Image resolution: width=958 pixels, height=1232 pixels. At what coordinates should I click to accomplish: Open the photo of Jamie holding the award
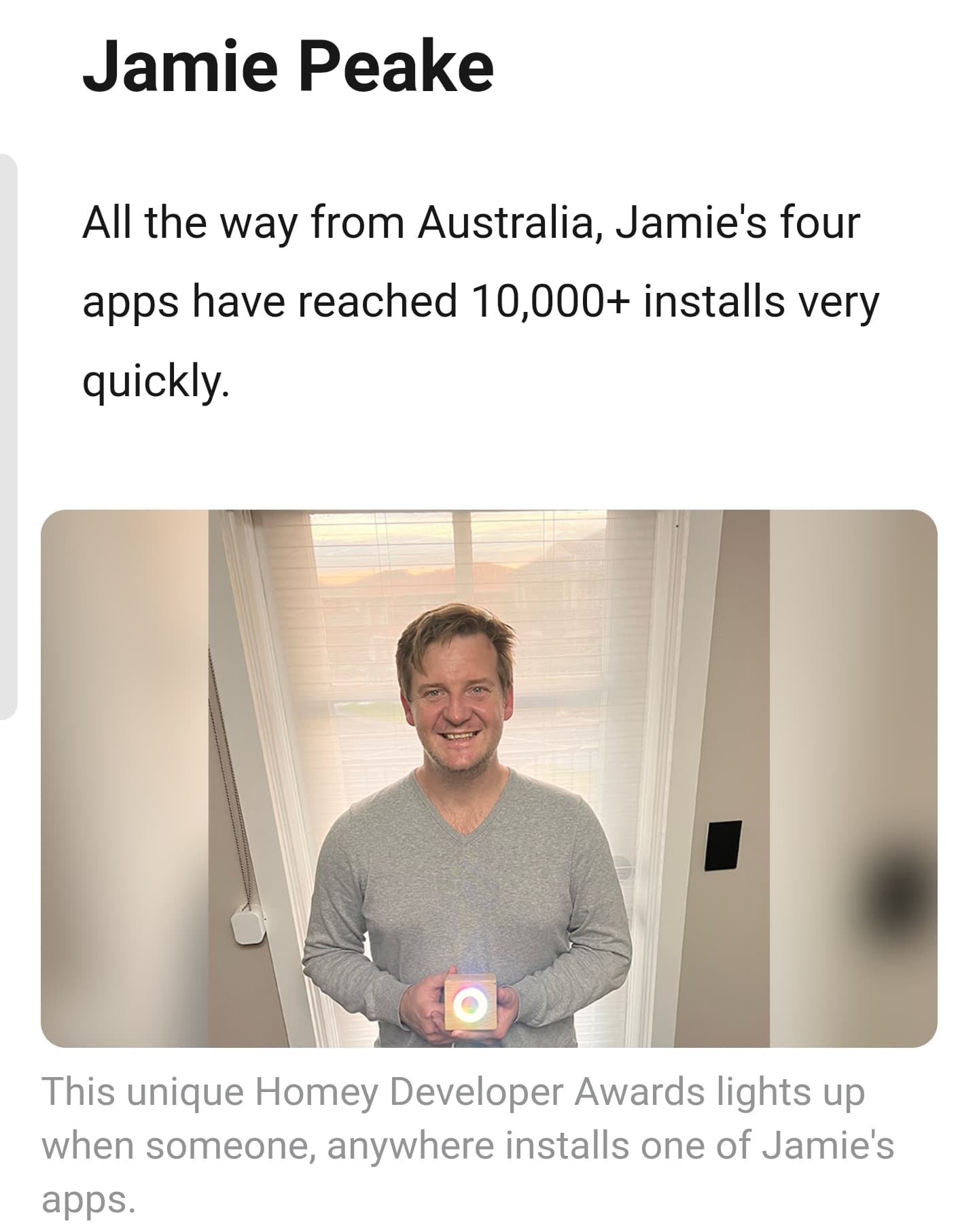click(489, 778)
